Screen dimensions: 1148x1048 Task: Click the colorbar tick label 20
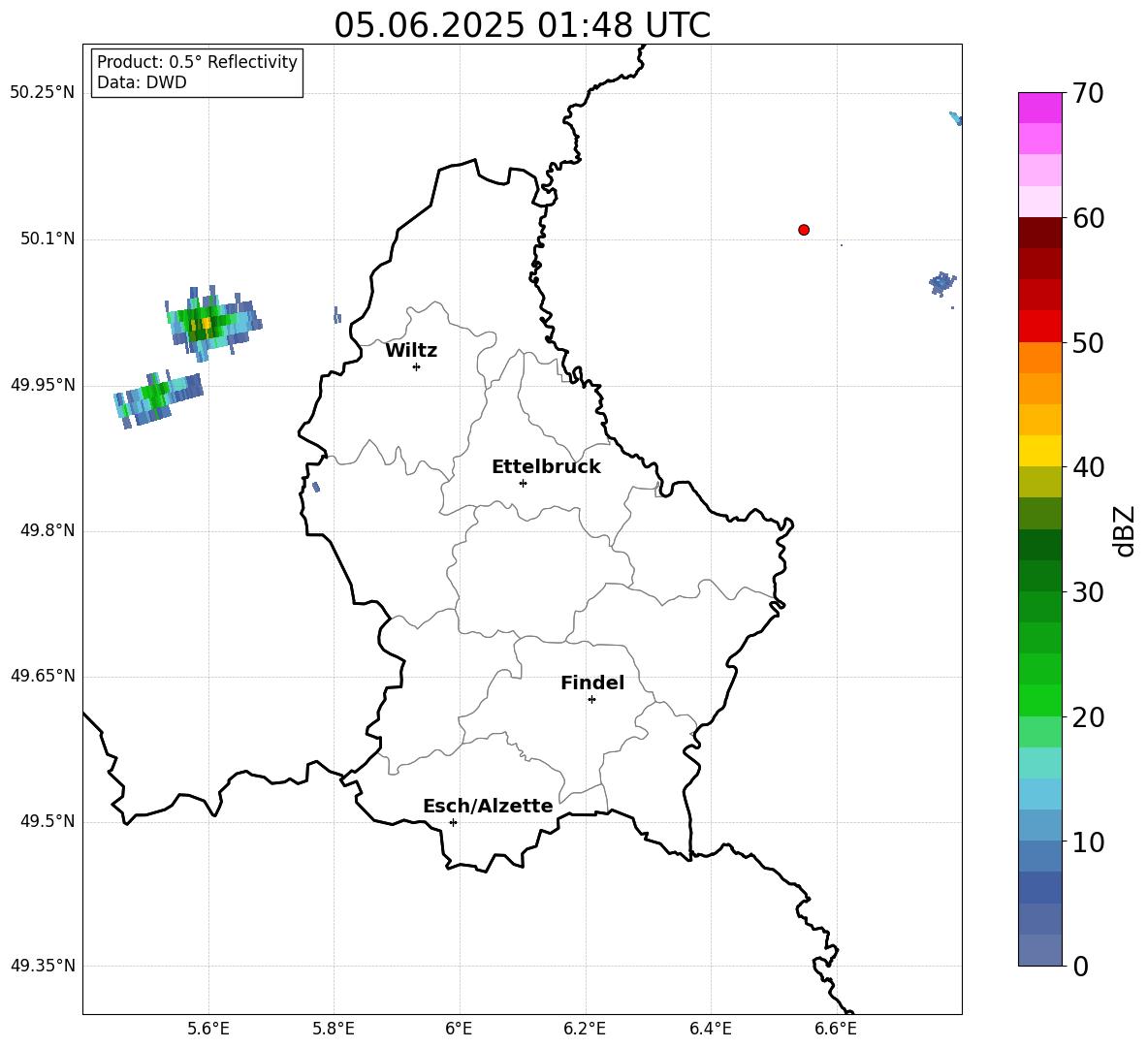(x=1088, y=717)
